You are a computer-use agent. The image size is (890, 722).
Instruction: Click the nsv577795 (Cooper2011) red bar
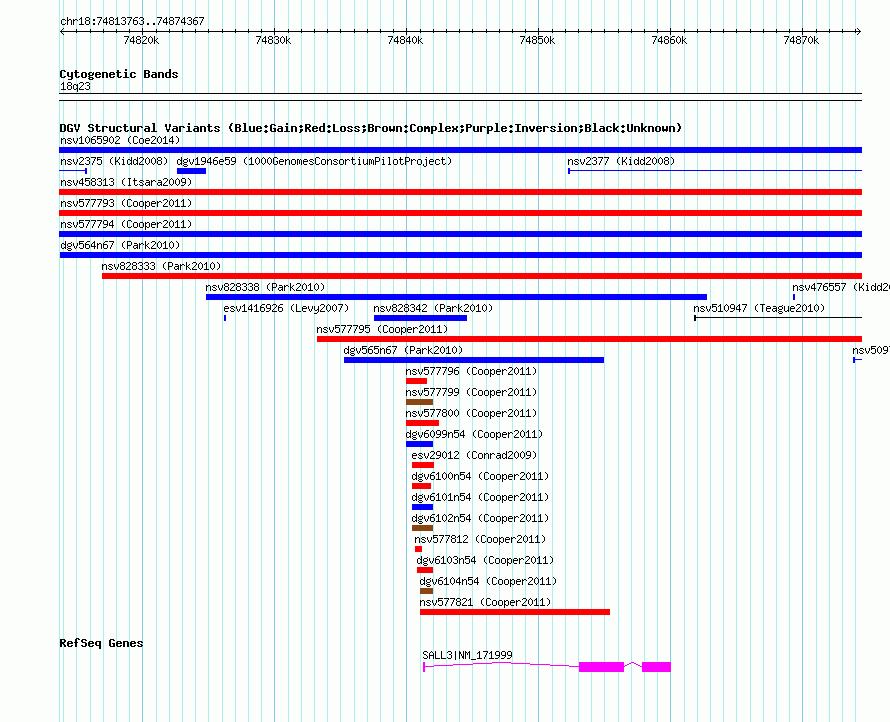click(589, 339)
